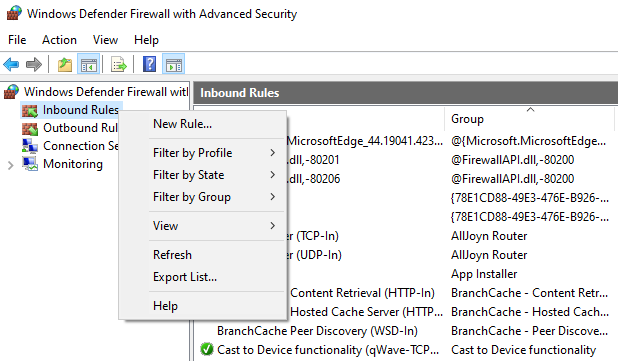Click the Forward arrow toolbar icon
The image size is (618, 361).
tap(34, 64)
